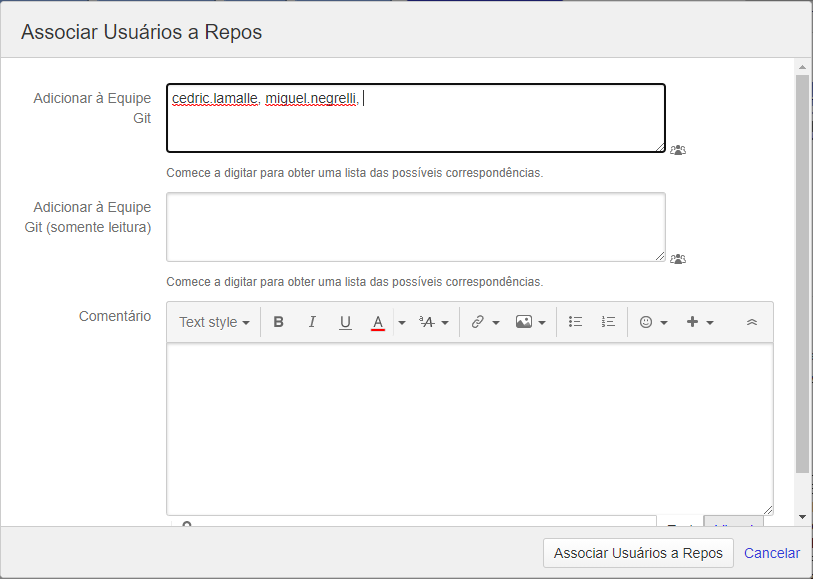
Task: Toggle underline formatting in comment editor
Action: (x=345, y=322)
